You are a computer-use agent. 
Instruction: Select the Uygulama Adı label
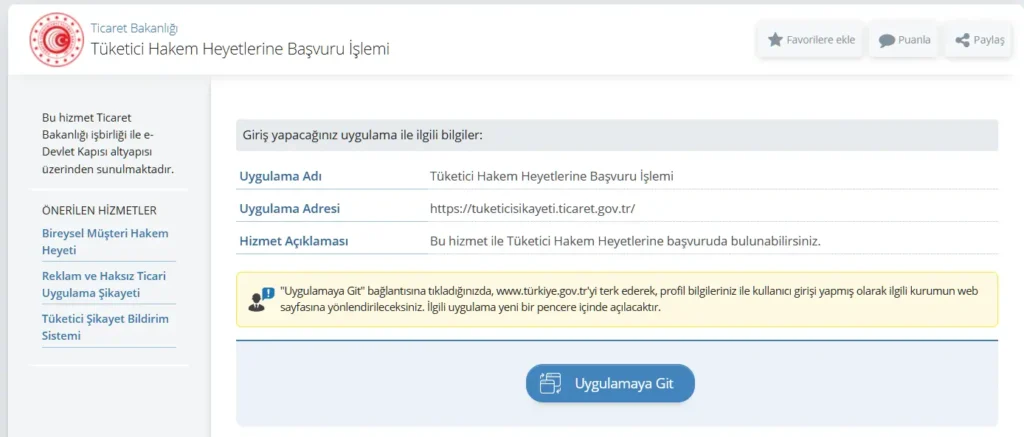tap(279, 176)
